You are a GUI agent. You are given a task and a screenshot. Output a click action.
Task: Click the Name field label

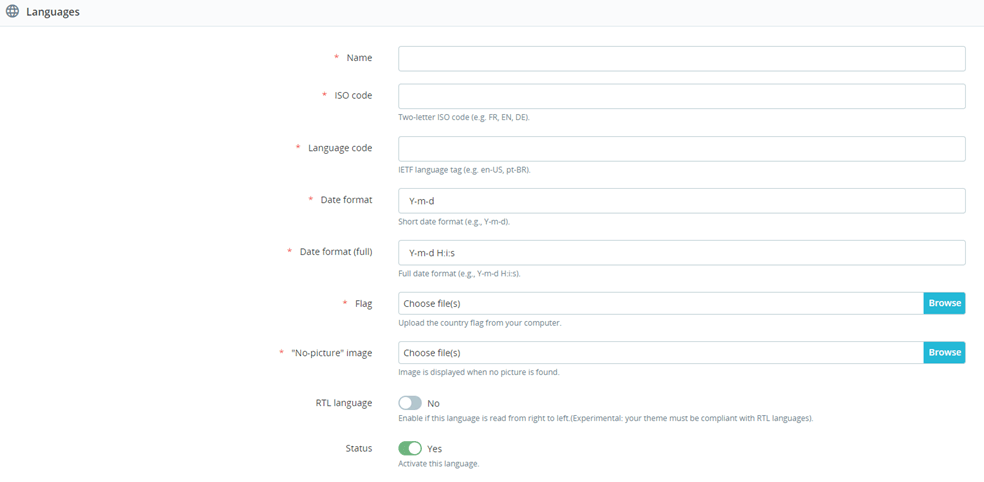[359, 58]
